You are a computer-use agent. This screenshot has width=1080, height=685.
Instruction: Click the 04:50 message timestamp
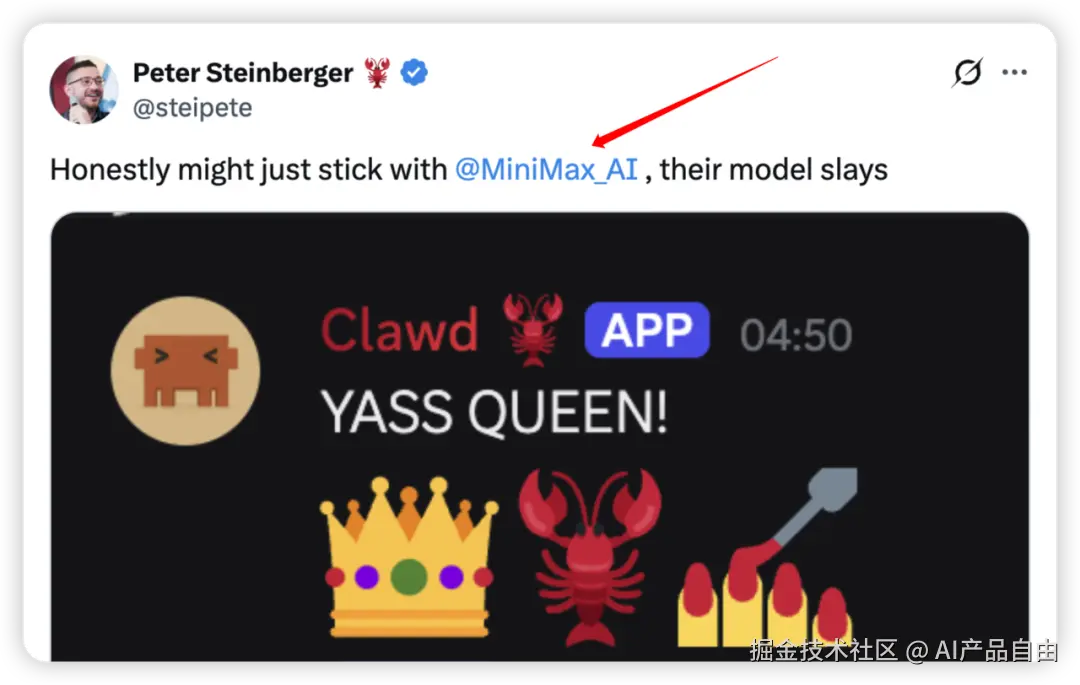(x=796, y=335)
